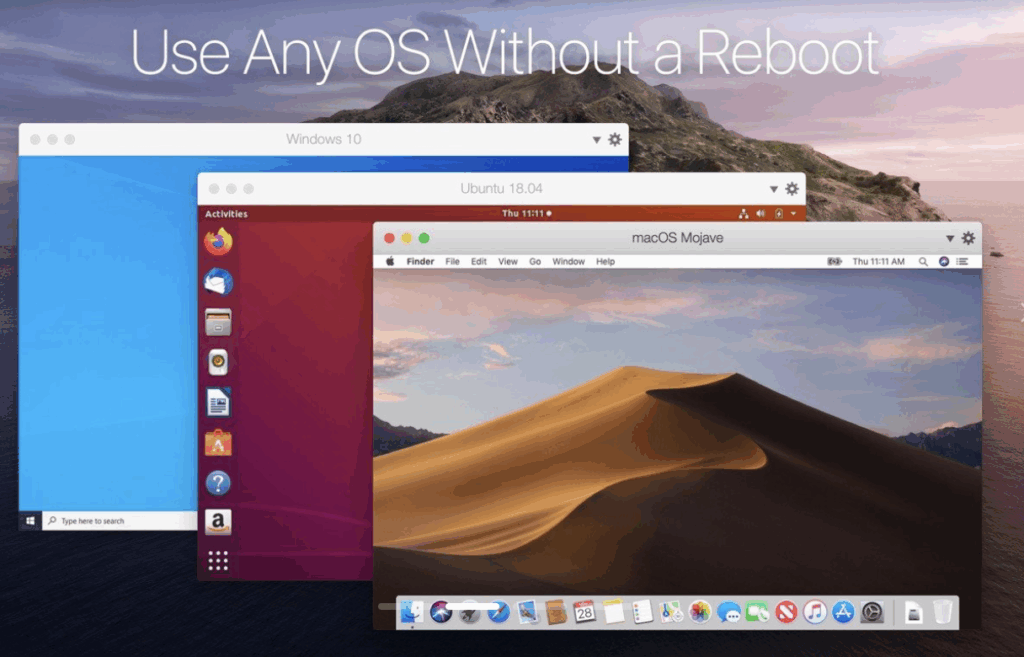Click the Ubuntu network status icon
This screenshot has width=1024, height=657.
click(743, 214)
